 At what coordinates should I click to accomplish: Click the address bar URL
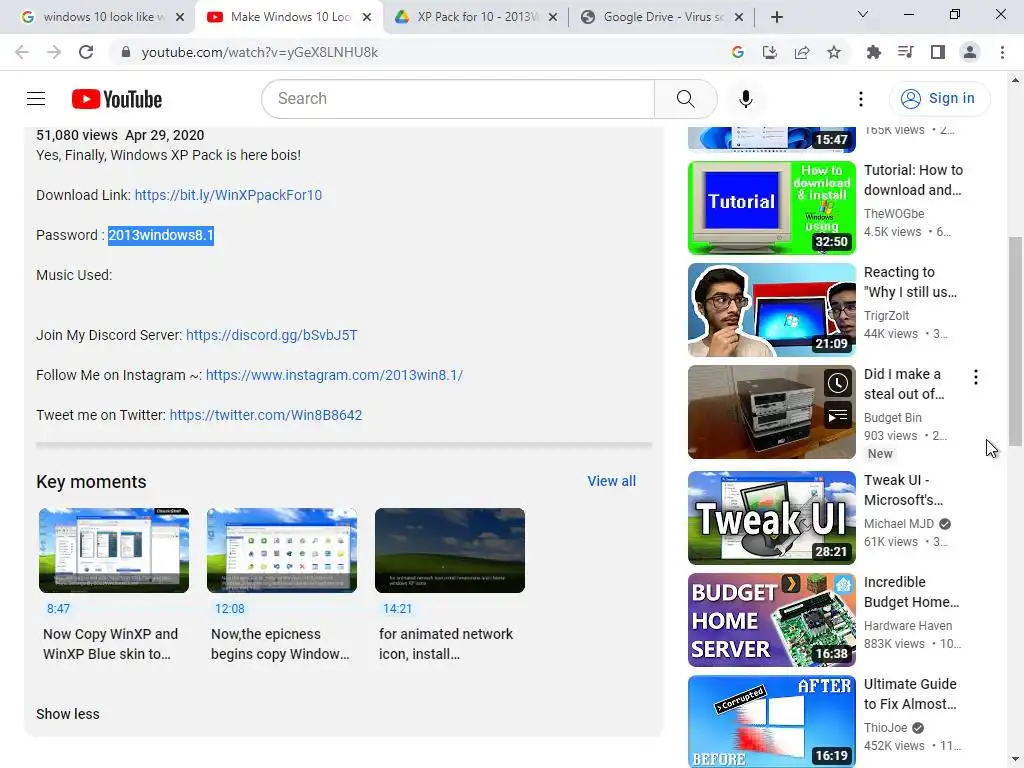(x=259, y=52)
